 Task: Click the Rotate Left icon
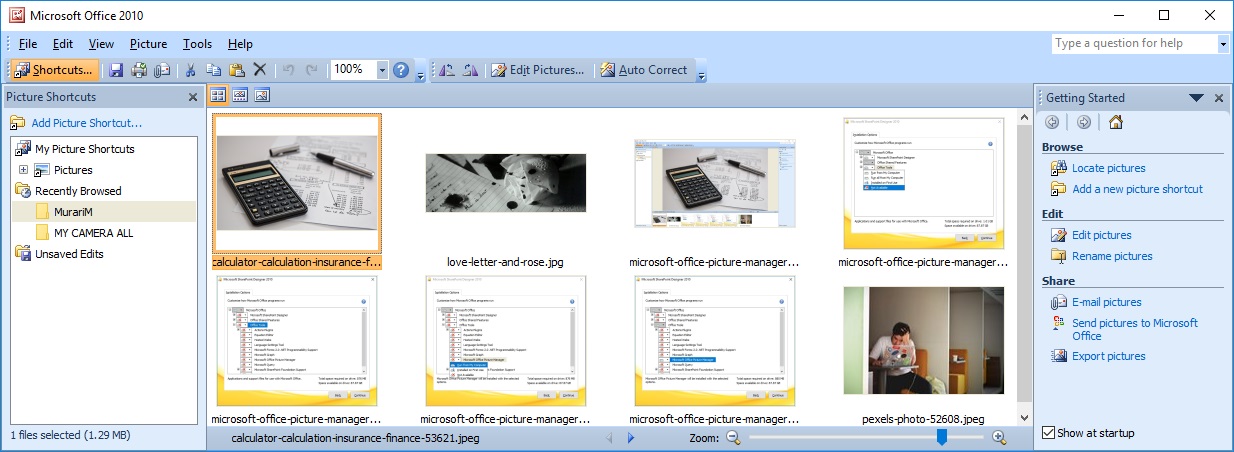coord(445,70)
